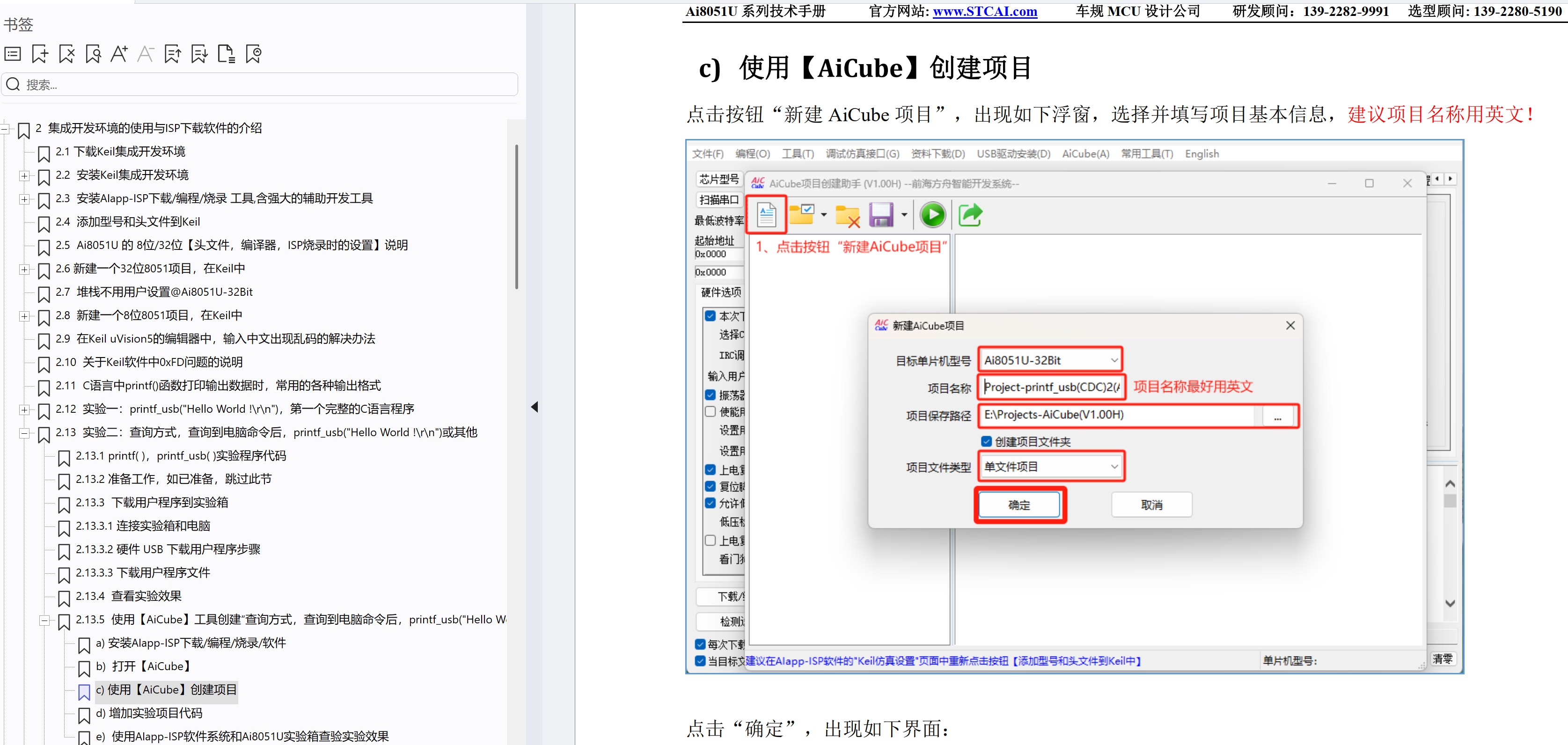1568x745 pixels.
Task: Open the 目标单片机型号 dropdown Ai8051U-32Bit
Action: click(1051, 360)
